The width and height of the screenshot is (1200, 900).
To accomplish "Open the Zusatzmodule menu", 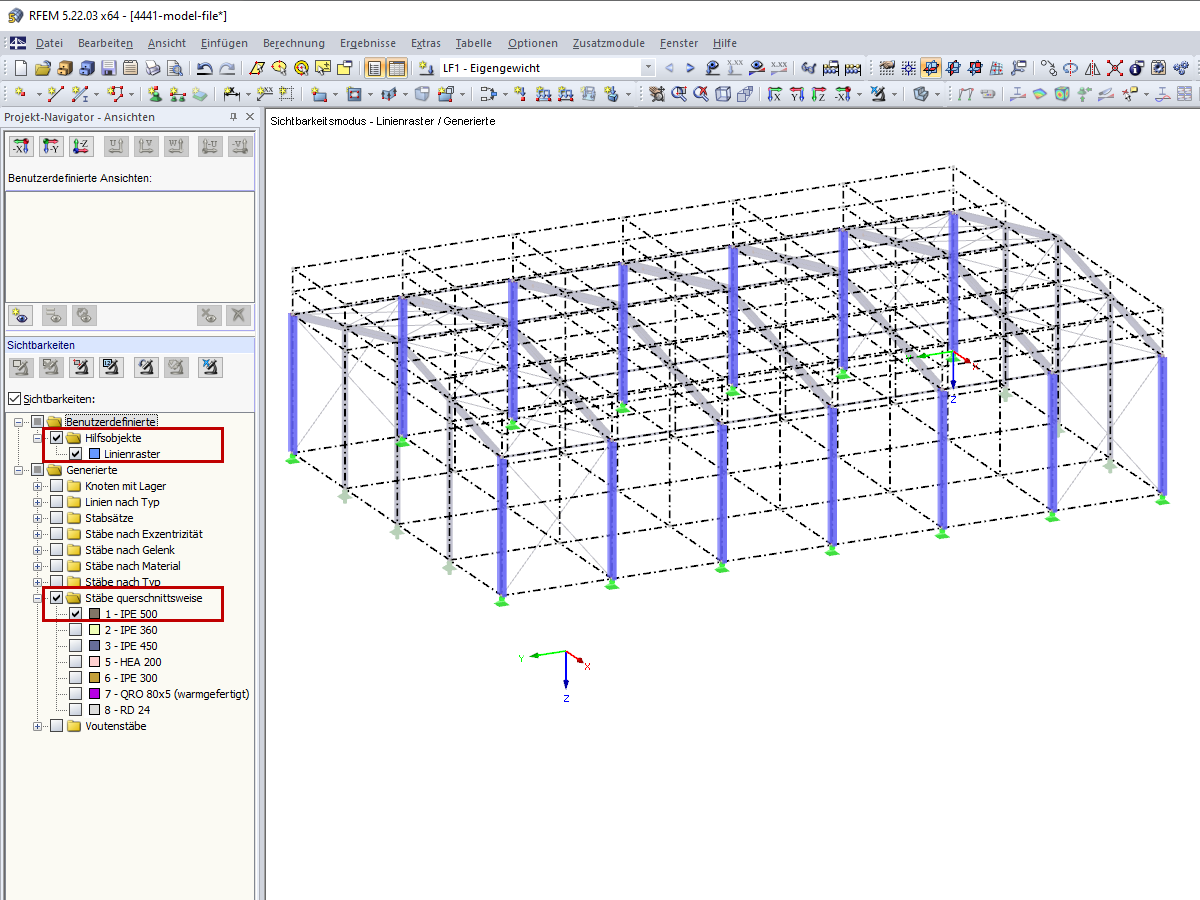I will point(609,43).
